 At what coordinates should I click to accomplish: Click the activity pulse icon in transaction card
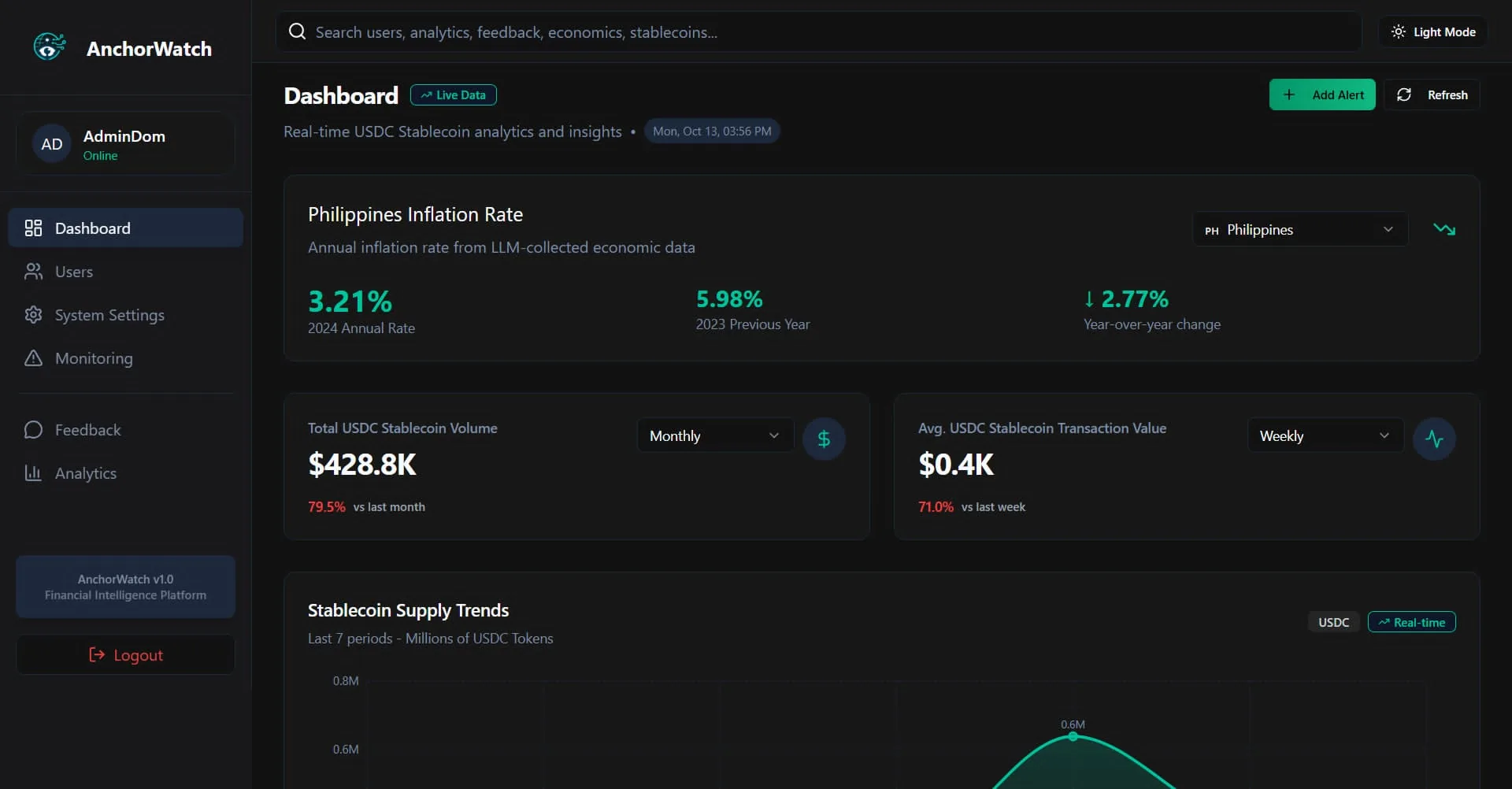click(x=1434, y=439)
